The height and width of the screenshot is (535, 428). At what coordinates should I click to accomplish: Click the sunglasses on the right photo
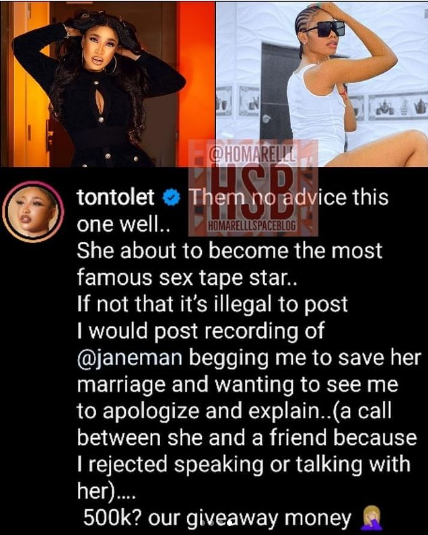(324, 29)
